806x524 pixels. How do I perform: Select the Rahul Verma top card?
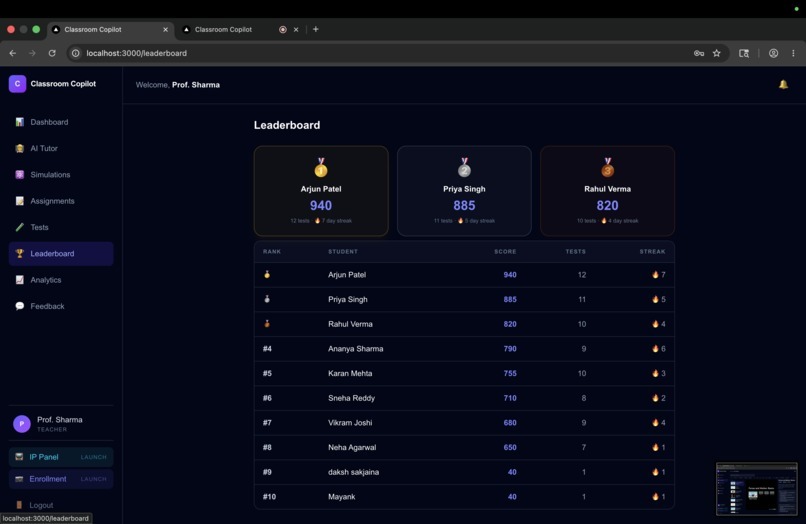coord(608,191)
